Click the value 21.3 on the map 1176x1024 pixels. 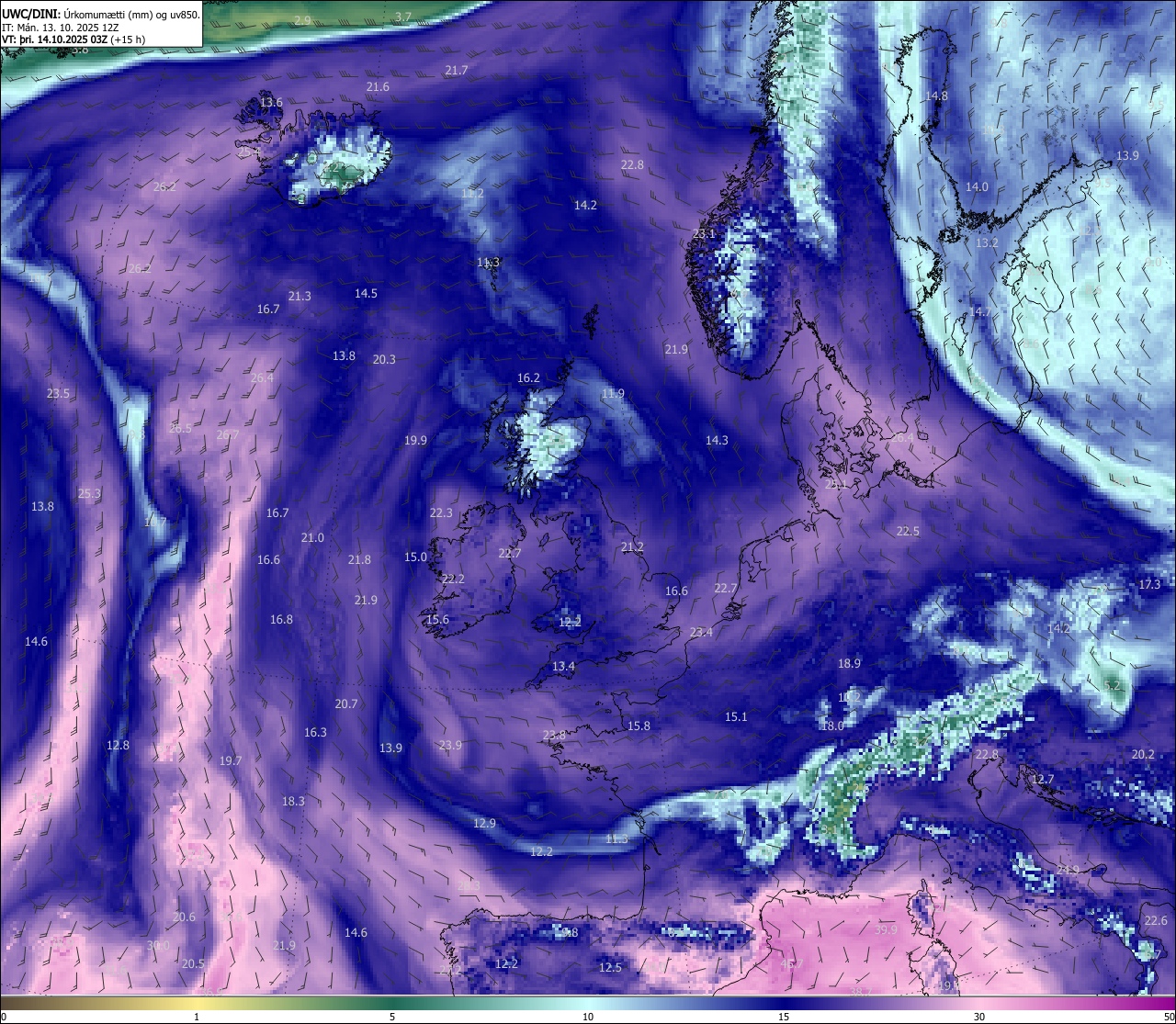(300, 296)
